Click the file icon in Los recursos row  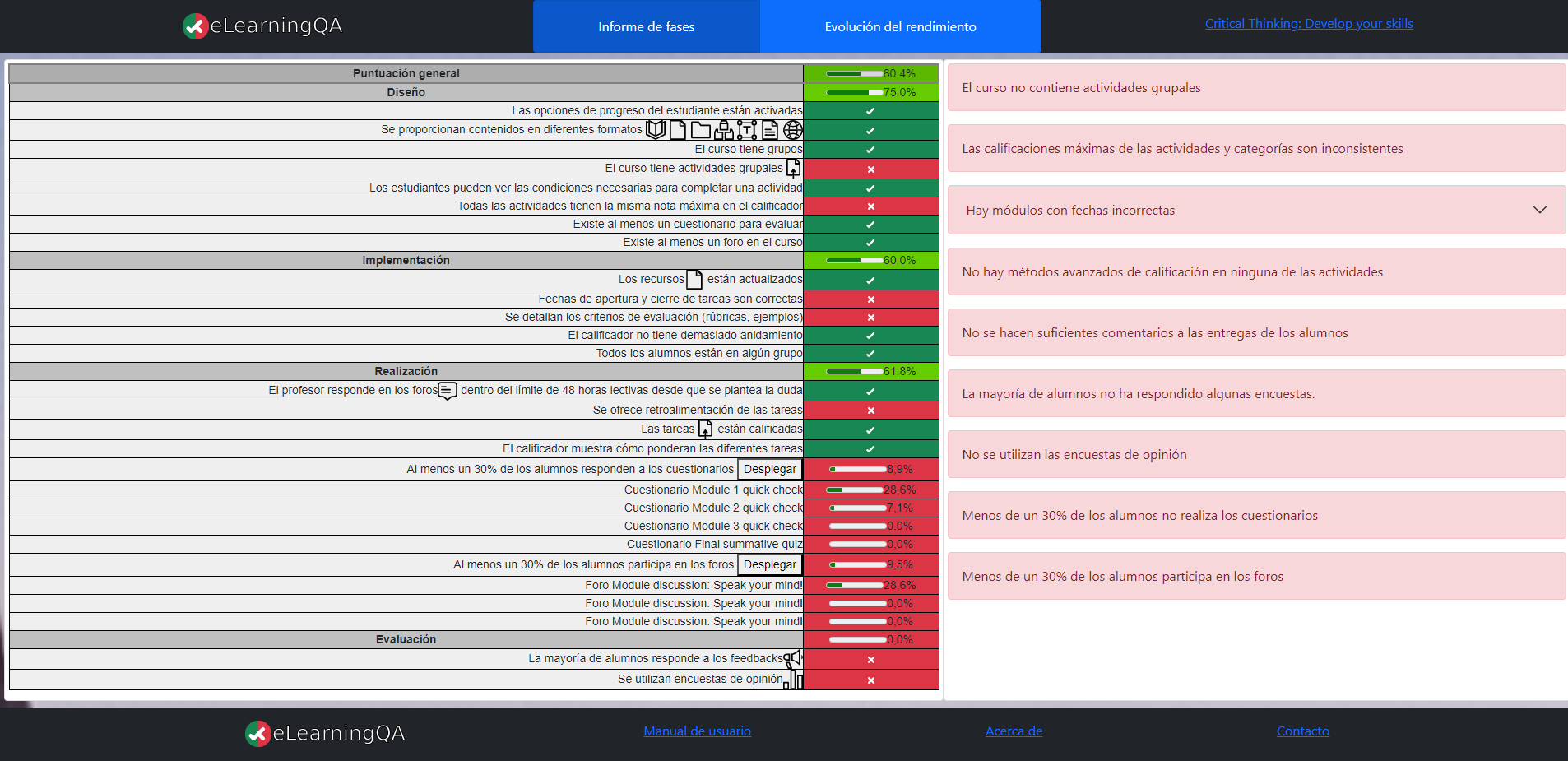694,280
